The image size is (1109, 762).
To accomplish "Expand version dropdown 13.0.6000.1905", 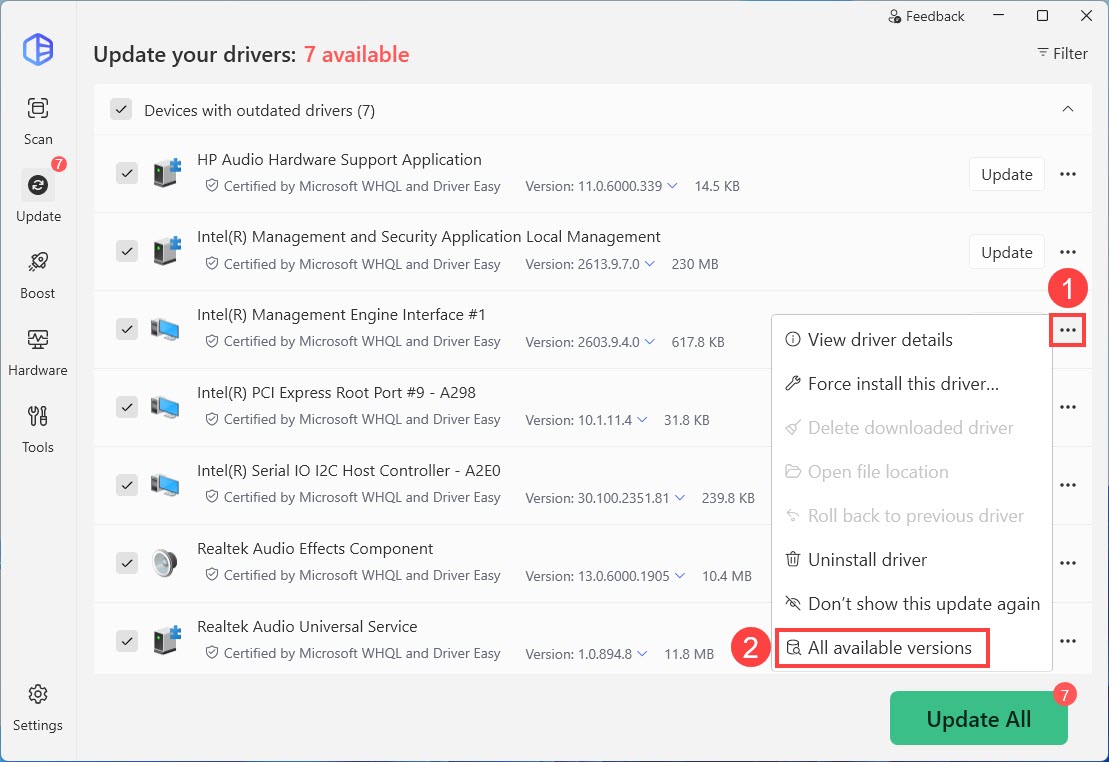I will click(x=680, y=575).
